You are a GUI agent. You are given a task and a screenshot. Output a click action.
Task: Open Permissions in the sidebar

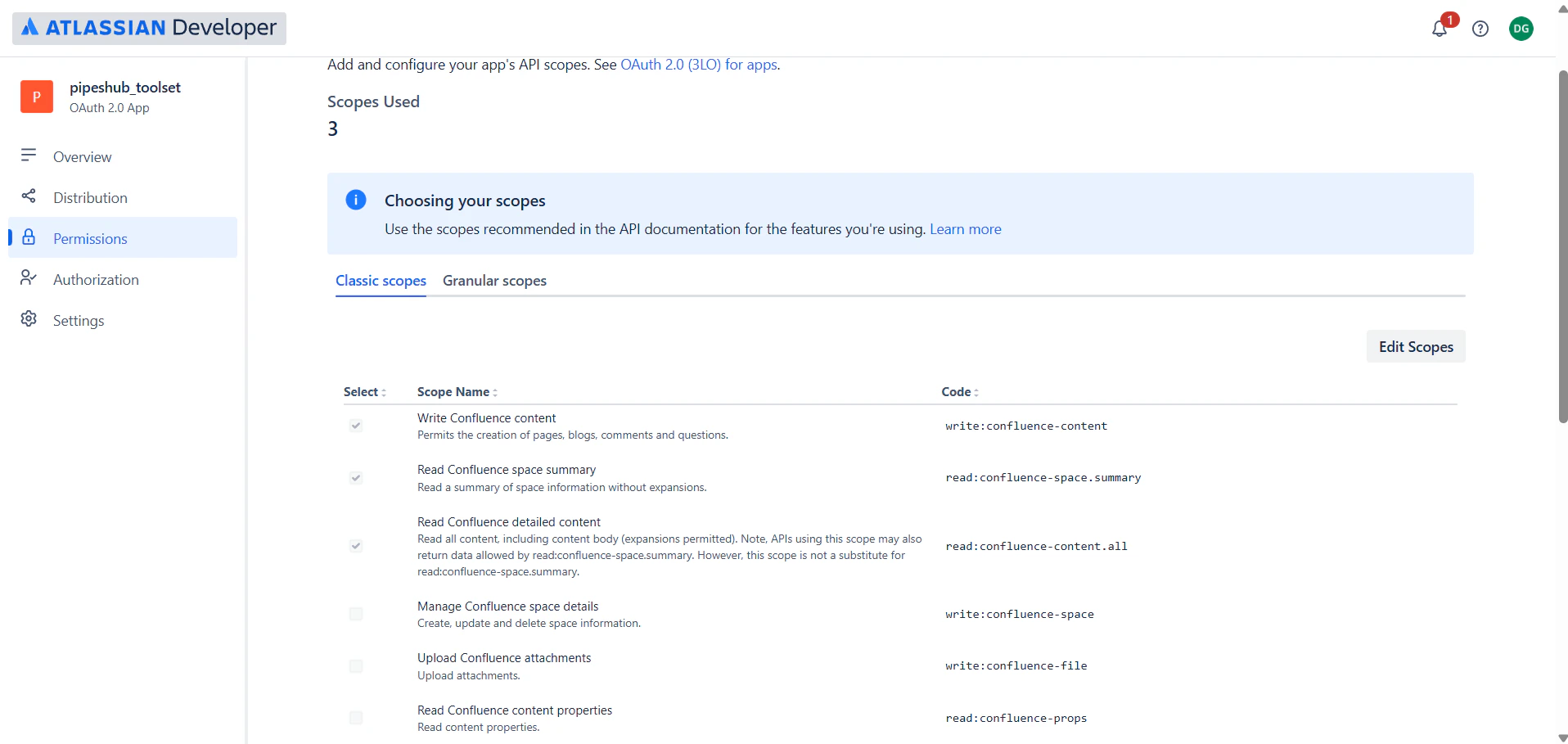[x=123, y=238]
